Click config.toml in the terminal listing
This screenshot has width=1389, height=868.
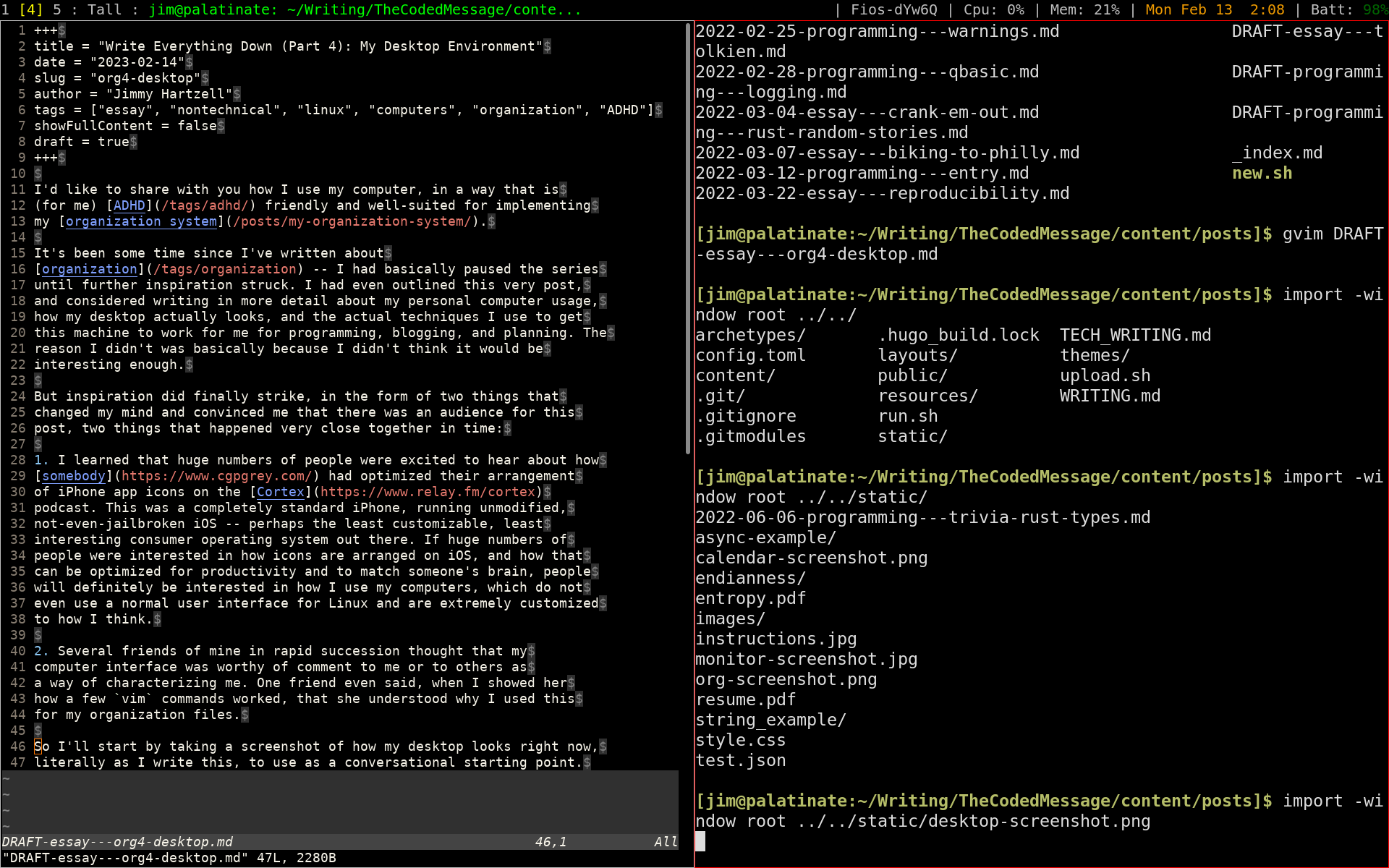751,355
